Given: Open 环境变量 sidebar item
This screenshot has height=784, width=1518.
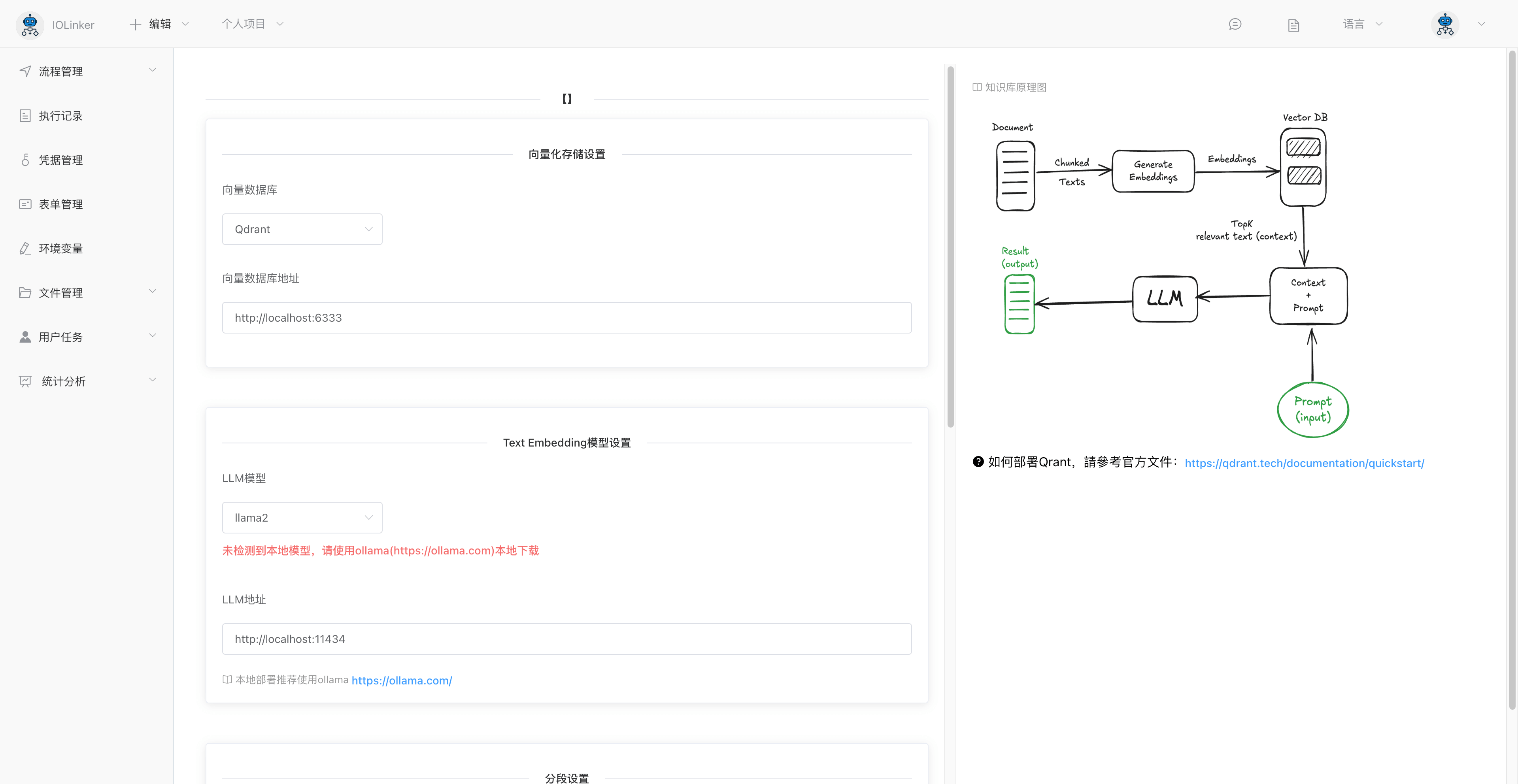Looking at the screenshot, I should click(60, 249).
